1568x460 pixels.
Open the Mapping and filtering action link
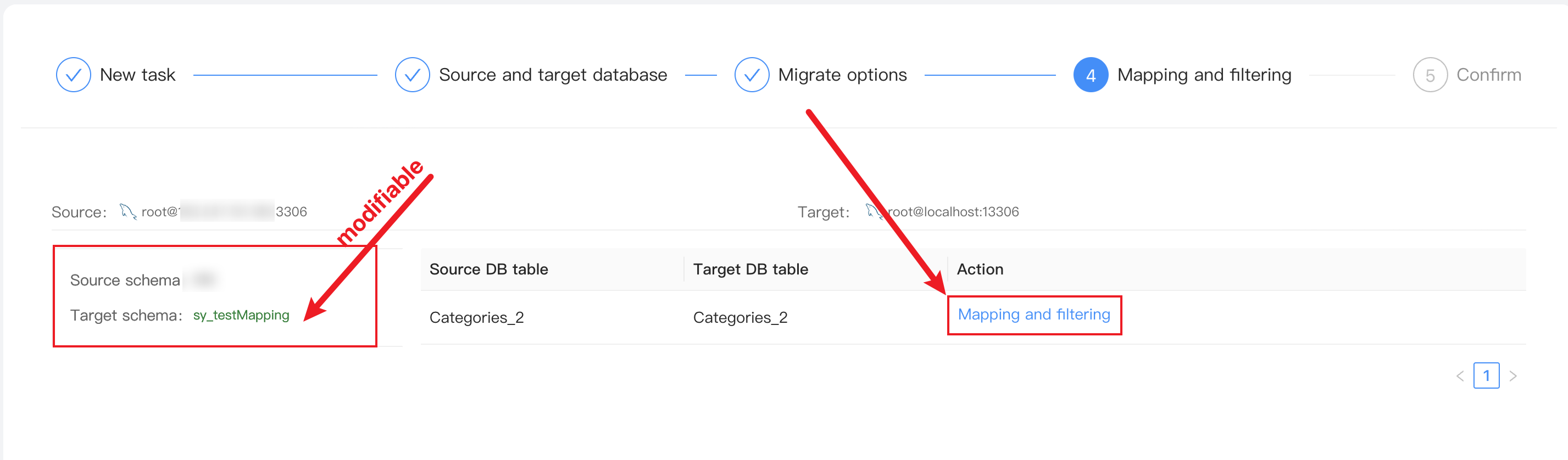pos(1033,315)
